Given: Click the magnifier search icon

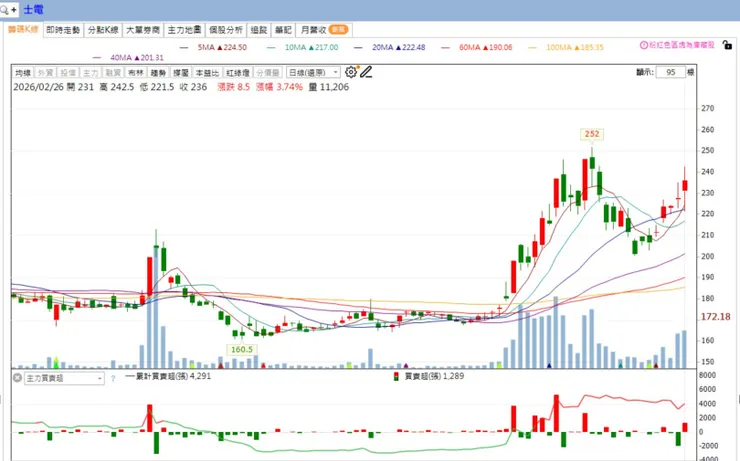Looking at the screenshot, I should [x=5, y=9].
